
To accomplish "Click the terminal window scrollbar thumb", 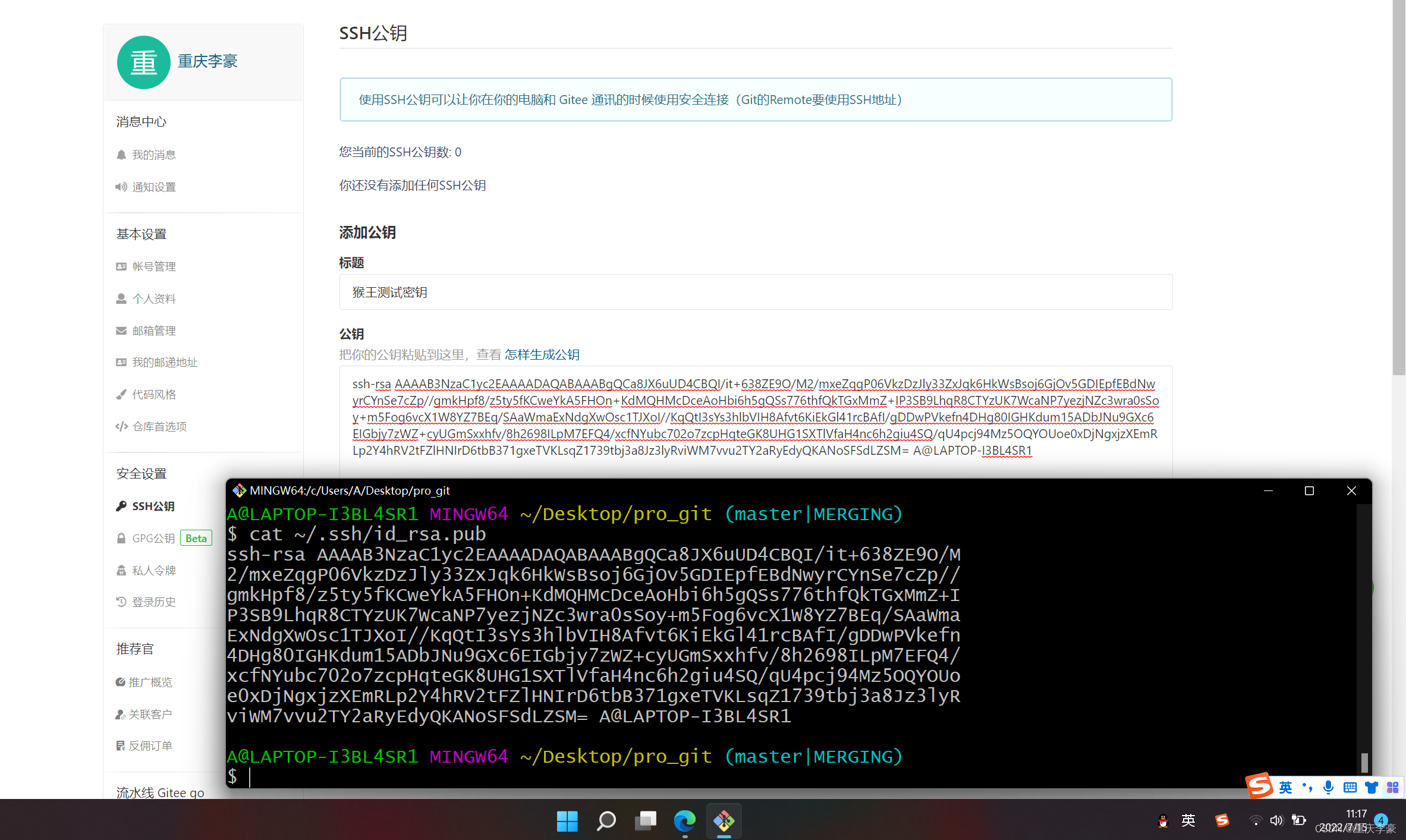I will (1364, 763).
